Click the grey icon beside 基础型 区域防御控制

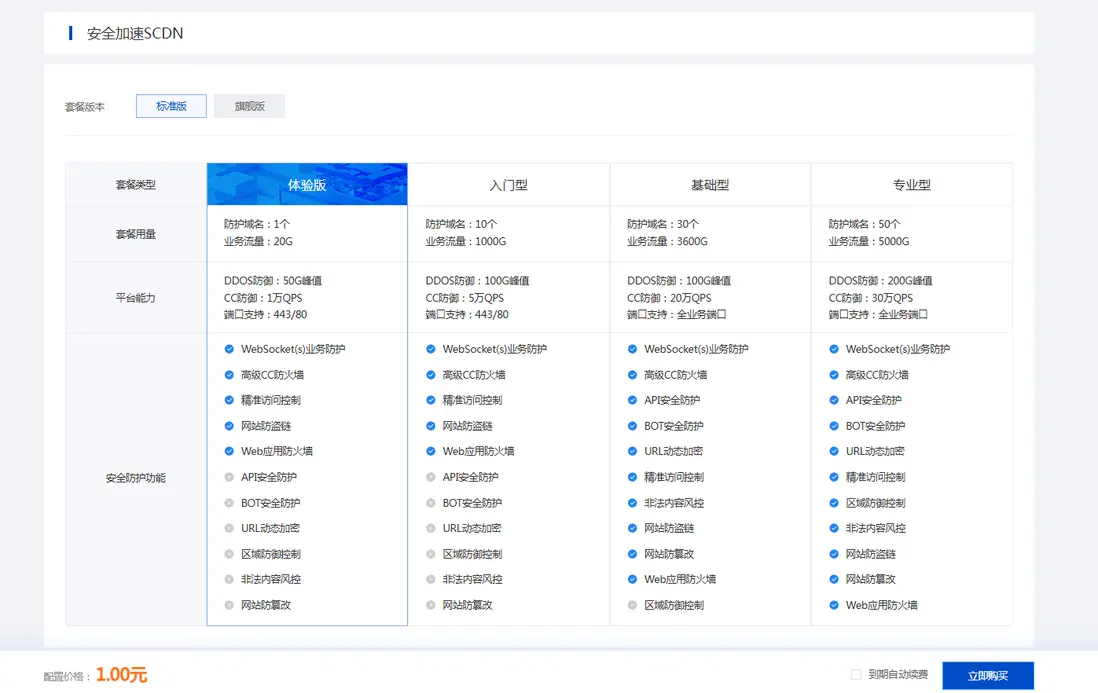[x=632, y=605]
